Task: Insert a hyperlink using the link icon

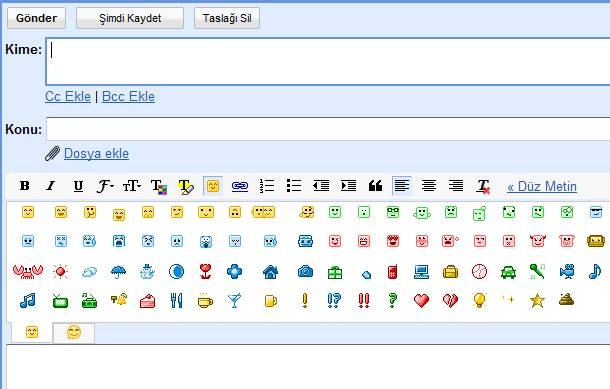Action: (240, 186)
